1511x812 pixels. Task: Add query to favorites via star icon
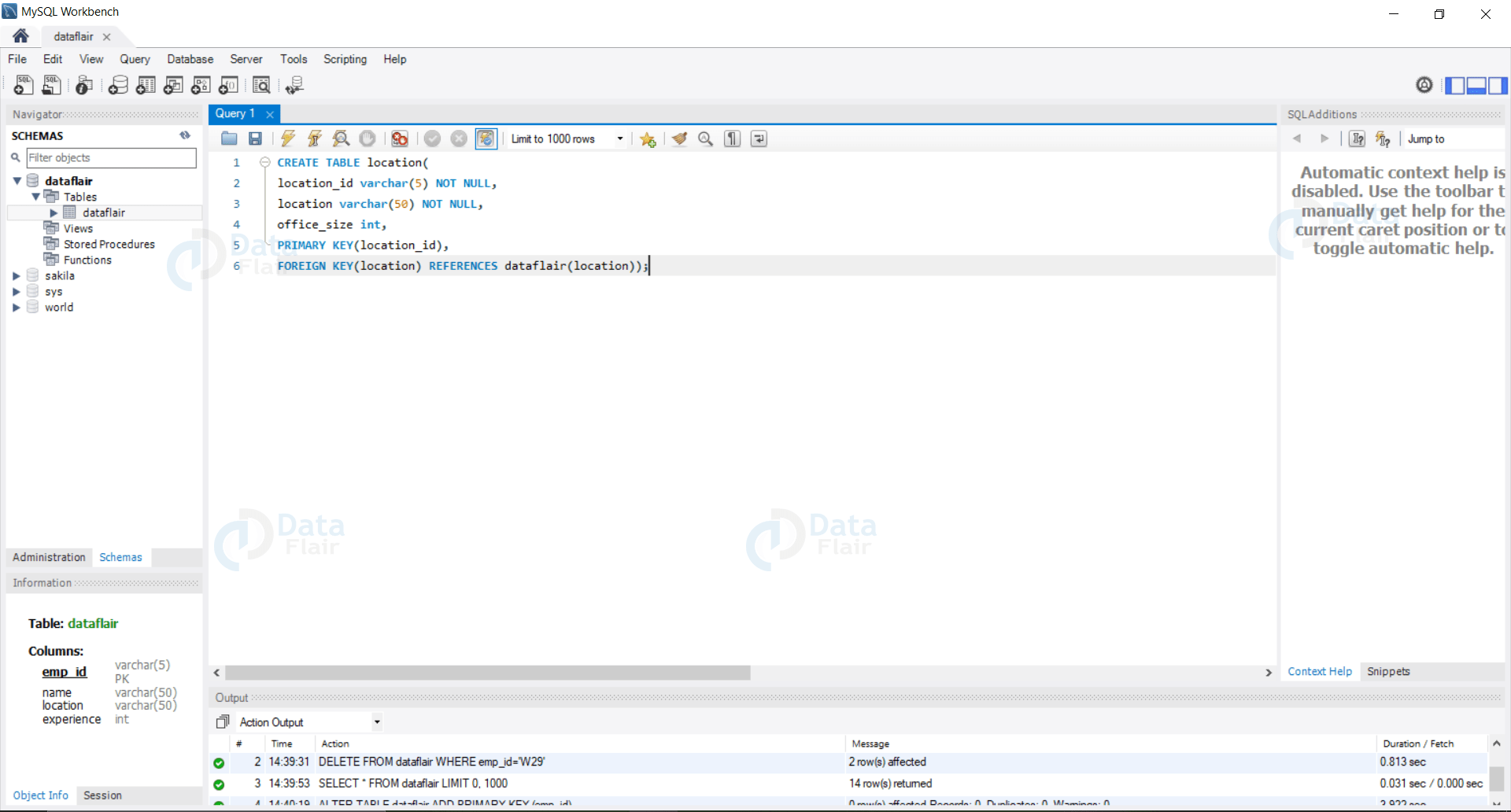pos(647,138)
